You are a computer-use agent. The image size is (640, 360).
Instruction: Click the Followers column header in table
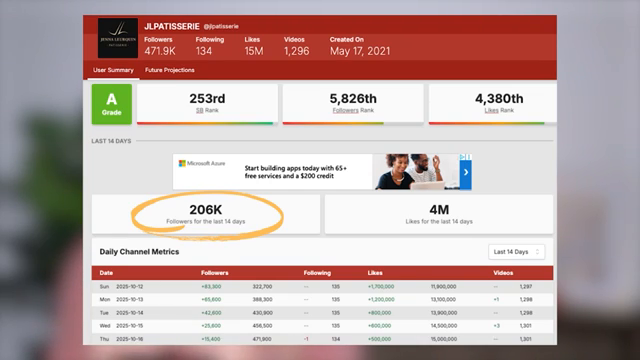(215, 273)
